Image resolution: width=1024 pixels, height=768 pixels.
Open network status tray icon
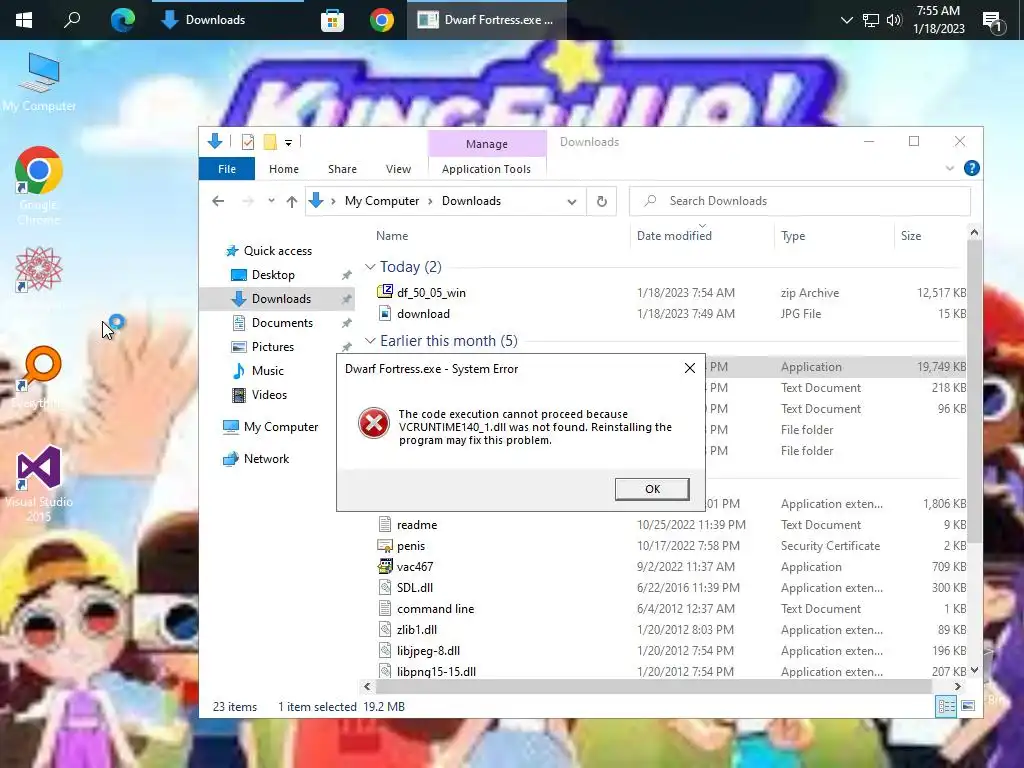click(x=871, y=20)
